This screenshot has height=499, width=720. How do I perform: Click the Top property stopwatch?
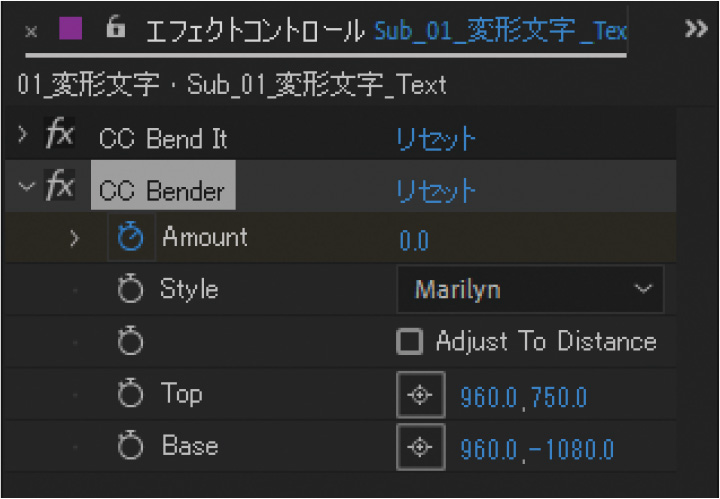tap(131, 395)
